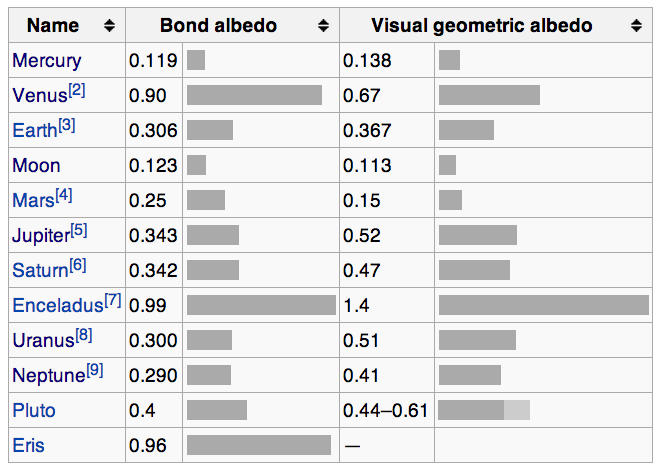Viewport: 659px width, 470px height.
Task: Navigate to the Saturn page
Action: coord(40,271)
